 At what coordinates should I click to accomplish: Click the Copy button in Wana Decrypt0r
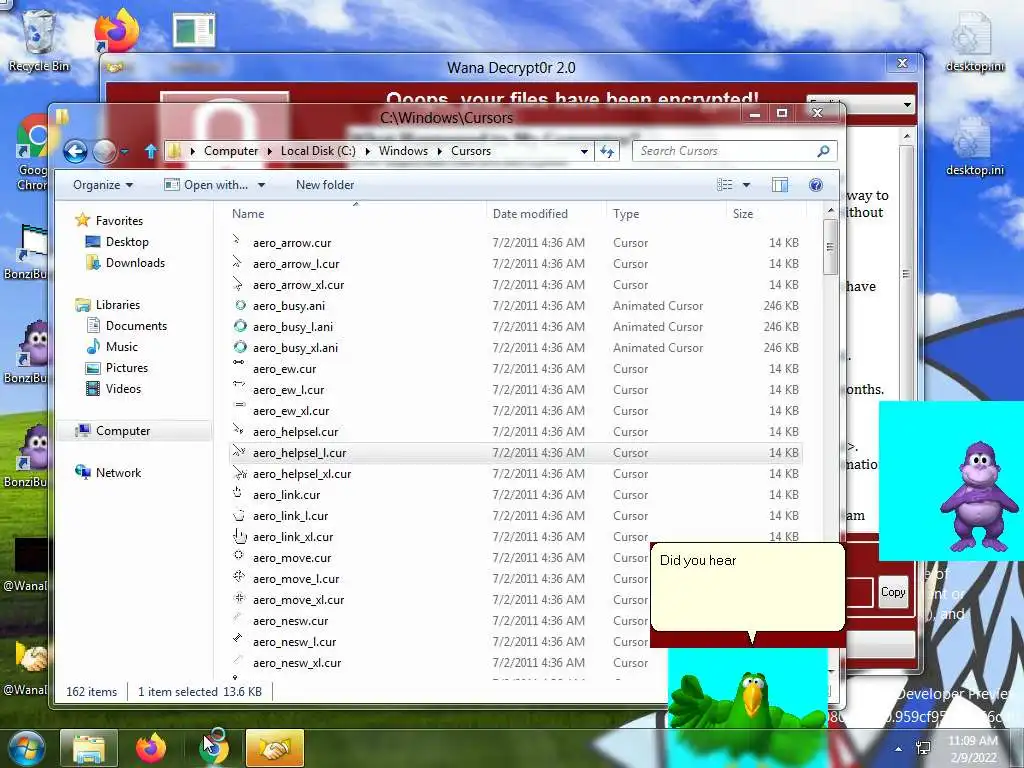pyautogui.click(x=893, y=592)
